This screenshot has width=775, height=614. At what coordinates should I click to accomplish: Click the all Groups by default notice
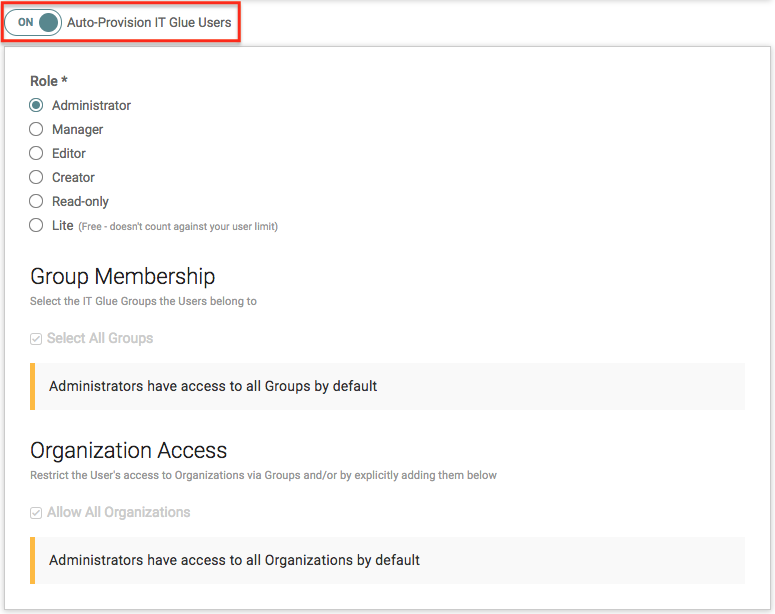[212, 386]
